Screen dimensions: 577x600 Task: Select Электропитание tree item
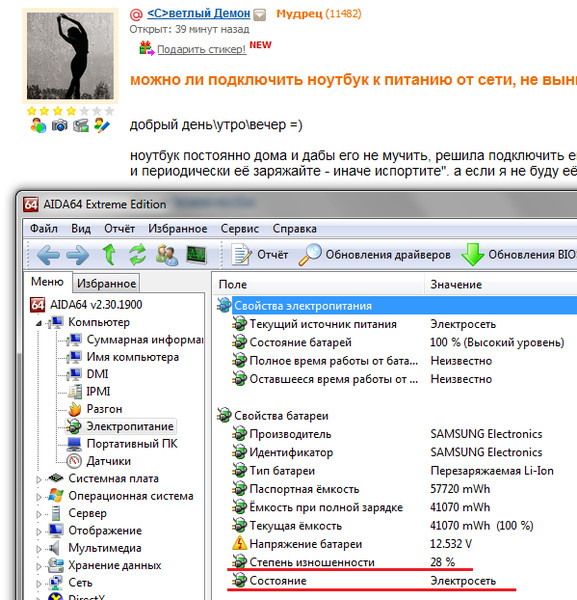130,426
